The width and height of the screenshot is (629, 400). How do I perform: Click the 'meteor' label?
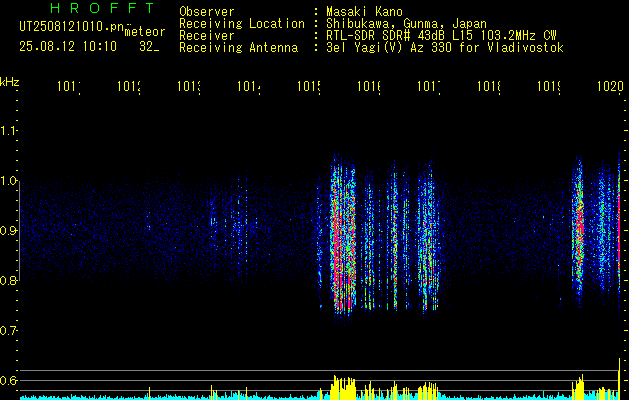[x=145, y=32]
